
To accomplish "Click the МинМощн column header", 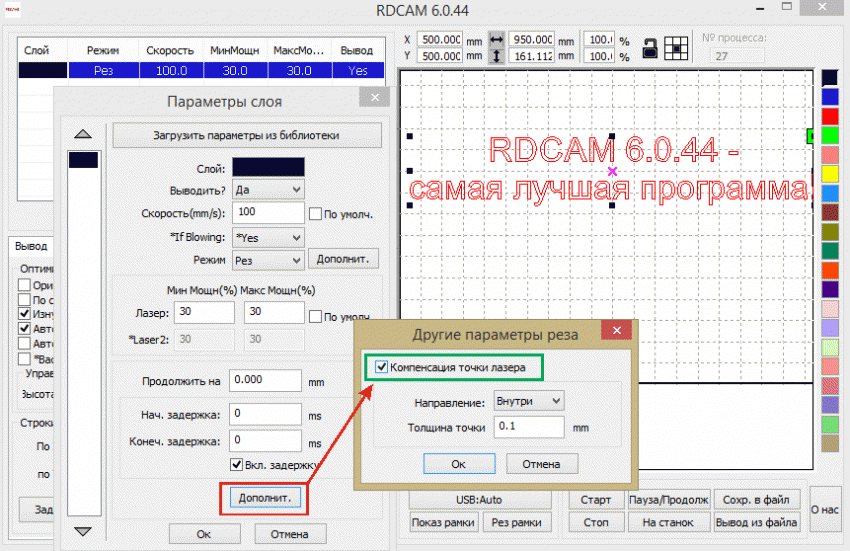I will coord(235,50).
